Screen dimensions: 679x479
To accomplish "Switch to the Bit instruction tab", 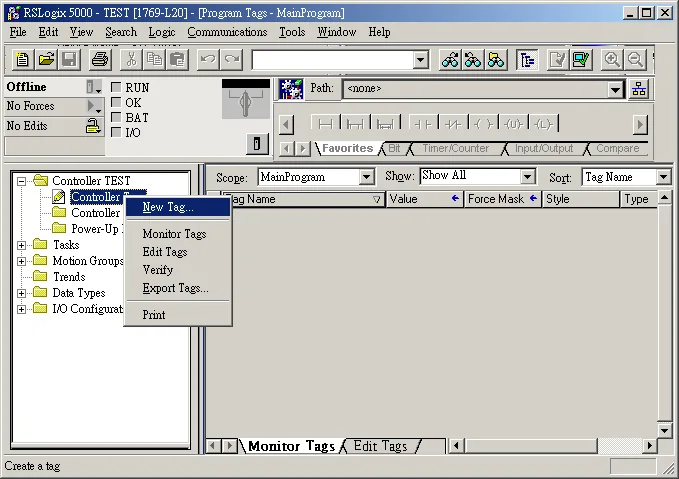I will click(x=394, y=149).
